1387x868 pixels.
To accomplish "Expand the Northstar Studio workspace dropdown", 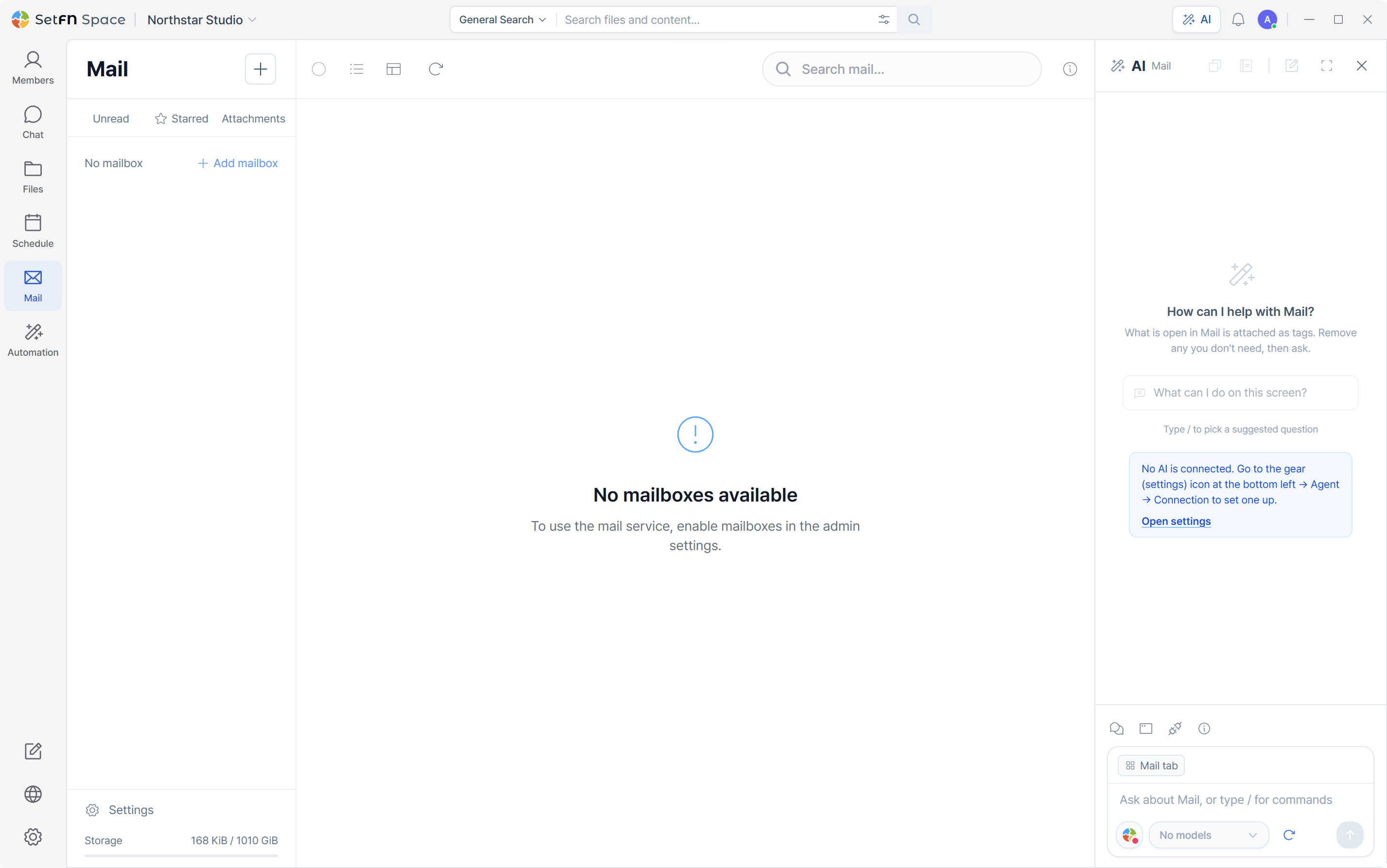I will [202, 19].
